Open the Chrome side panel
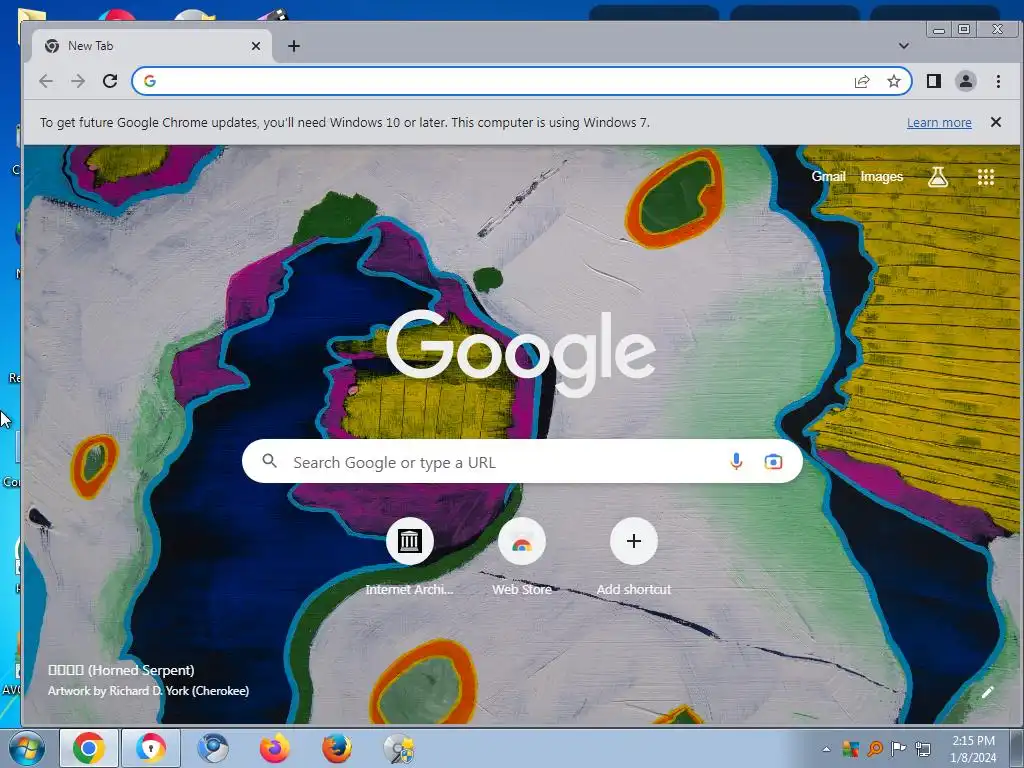 click(934, 81)
